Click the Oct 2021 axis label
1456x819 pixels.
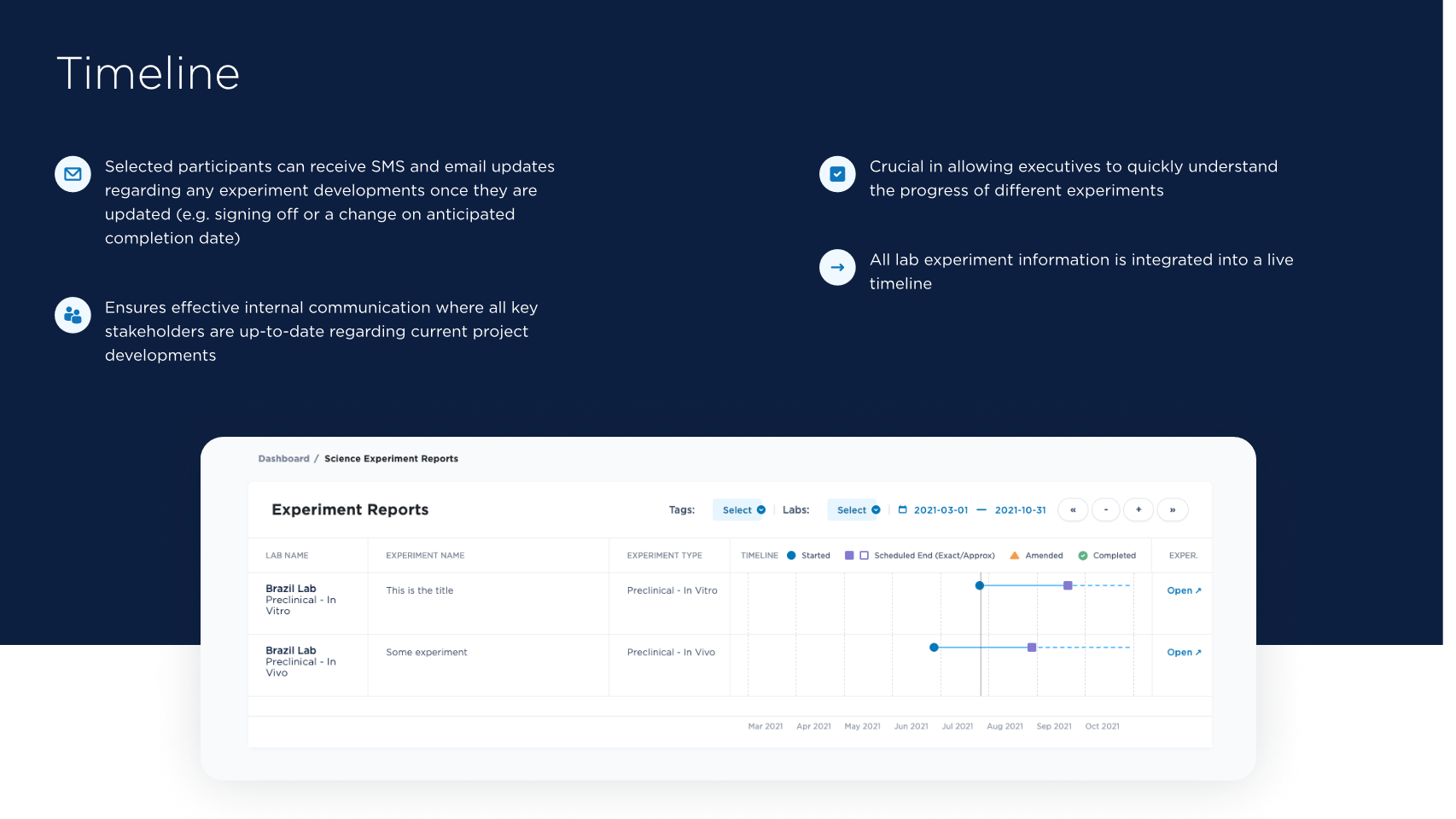point(1102,727)
